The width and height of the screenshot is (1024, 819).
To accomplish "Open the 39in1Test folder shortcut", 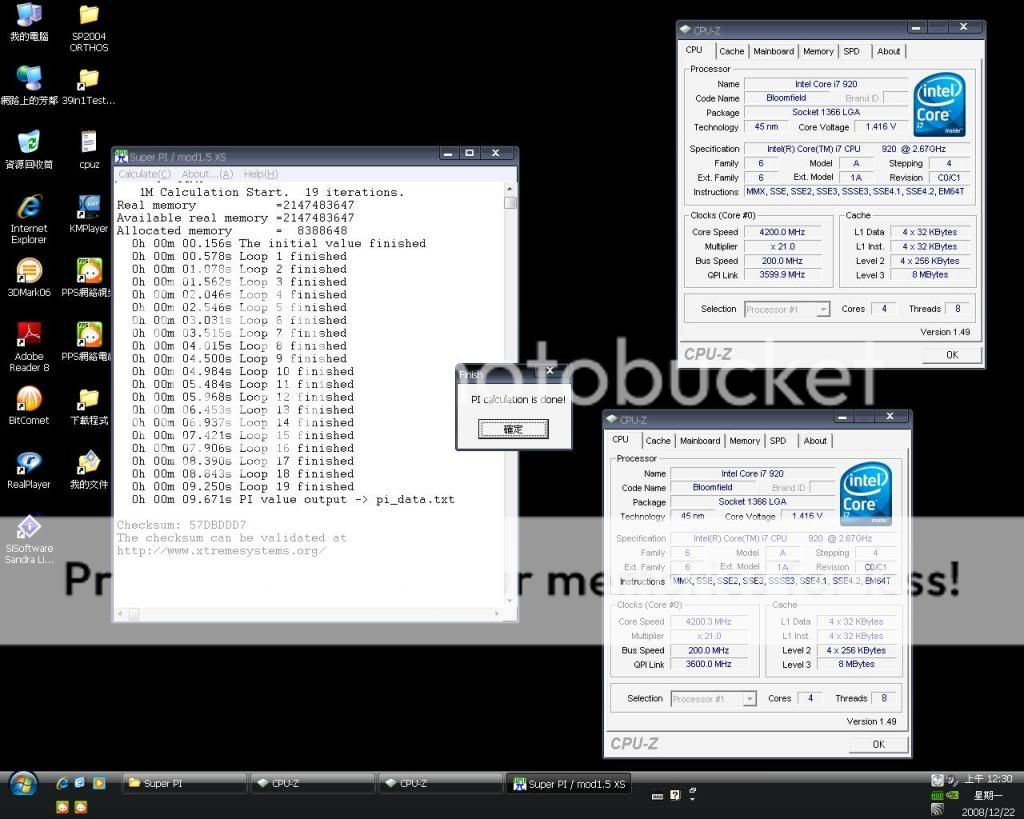I will click(x=89, y=80).
